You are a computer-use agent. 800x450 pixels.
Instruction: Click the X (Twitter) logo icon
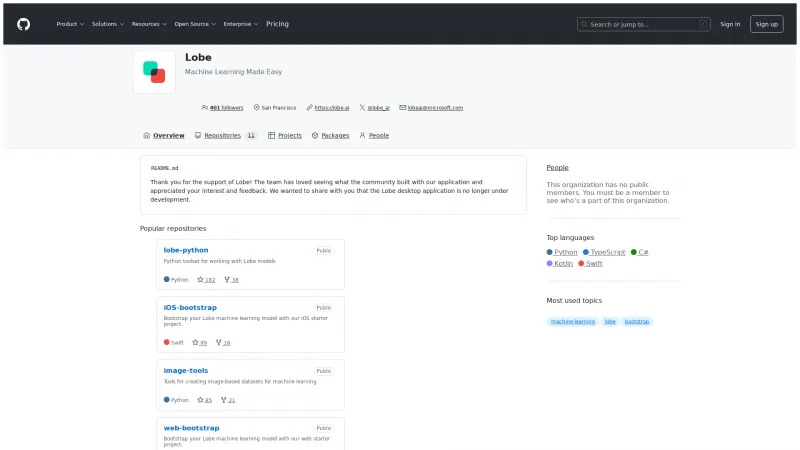click(362, 108)
